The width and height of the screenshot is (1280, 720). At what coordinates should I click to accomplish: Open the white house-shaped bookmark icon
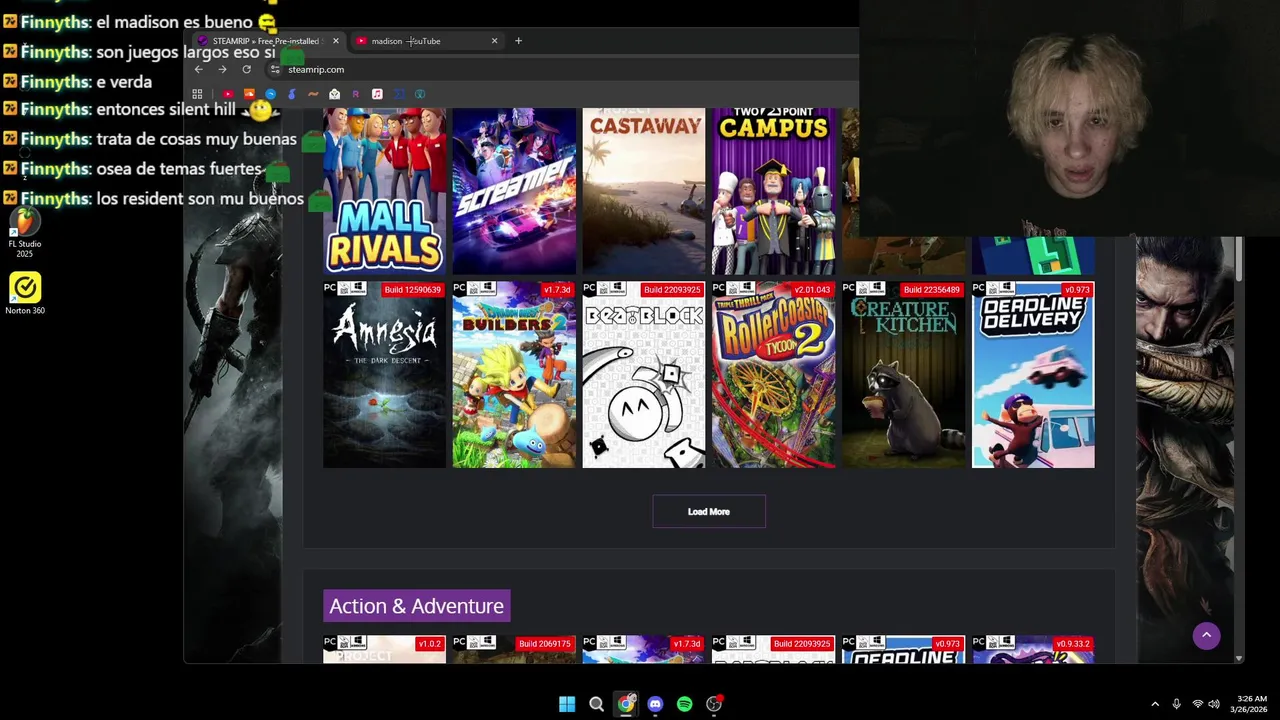[335, 94]
